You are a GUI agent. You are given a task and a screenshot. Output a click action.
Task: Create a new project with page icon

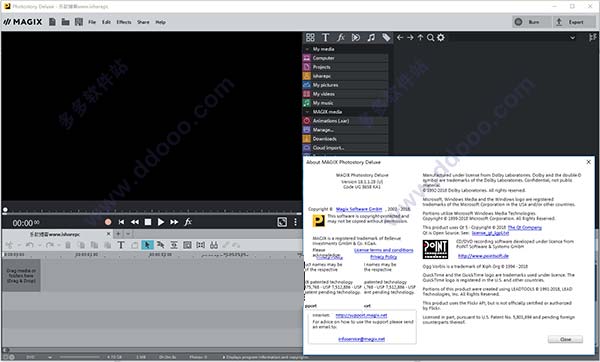pos(52,22)
